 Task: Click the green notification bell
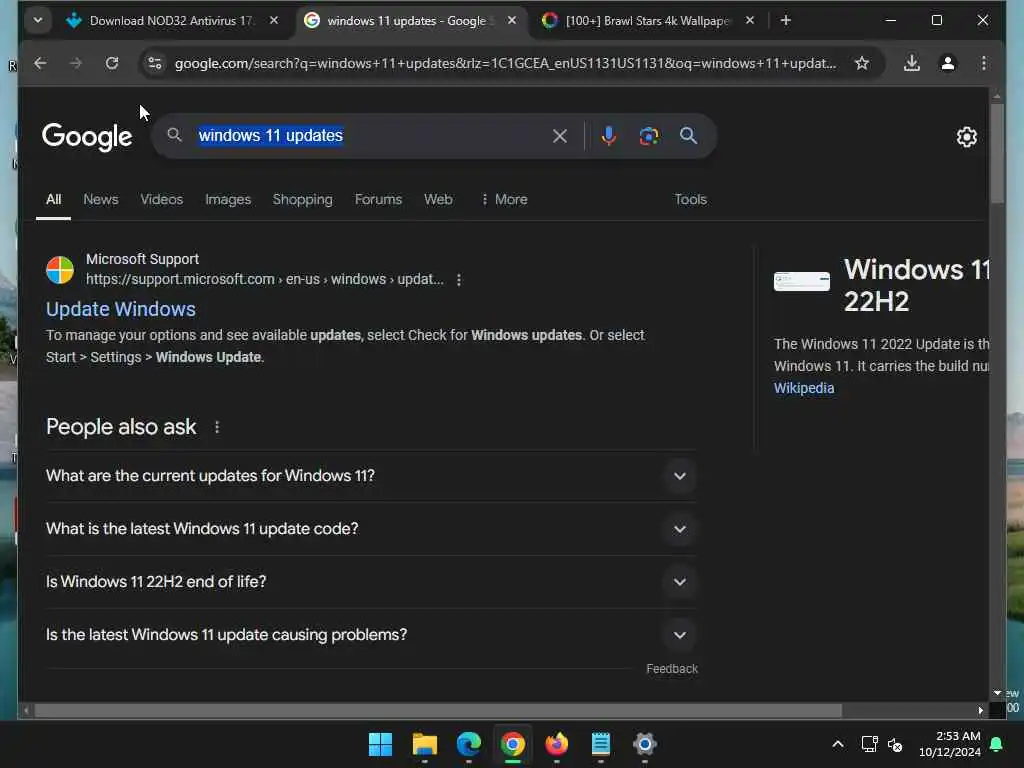click(x=997, y=744)
